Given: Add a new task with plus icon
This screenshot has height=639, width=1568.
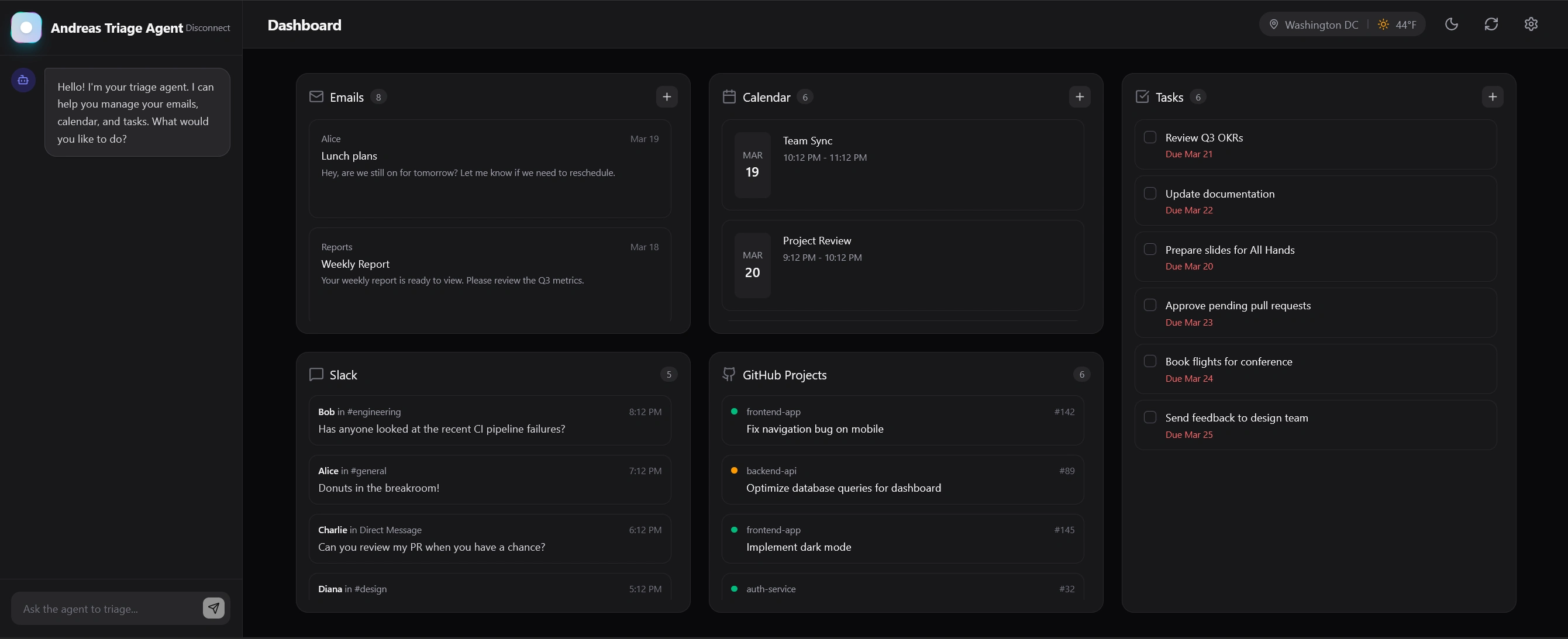Looking at the screenshot, I should pos(1492,97).
